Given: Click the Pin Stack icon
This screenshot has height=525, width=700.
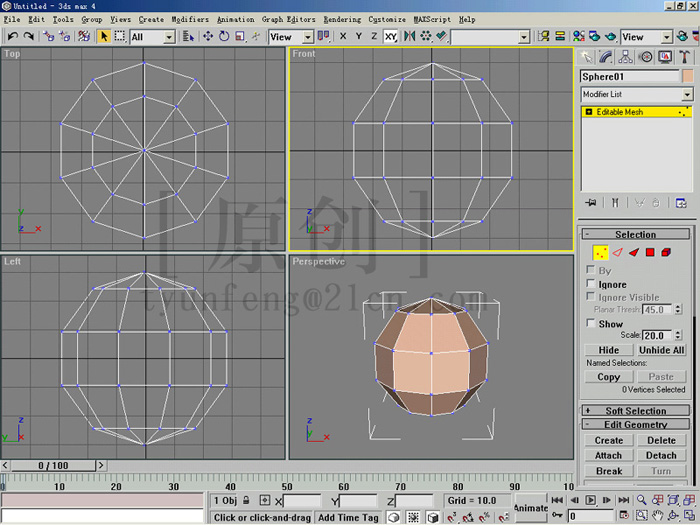Looking at the screenshot, I should tap(591, 203).
